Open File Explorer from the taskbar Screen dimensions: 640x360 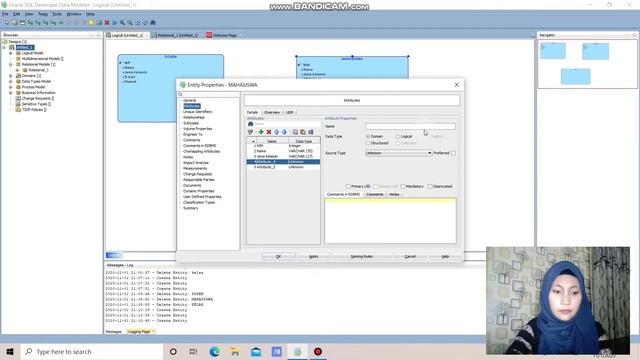[235, 351]
